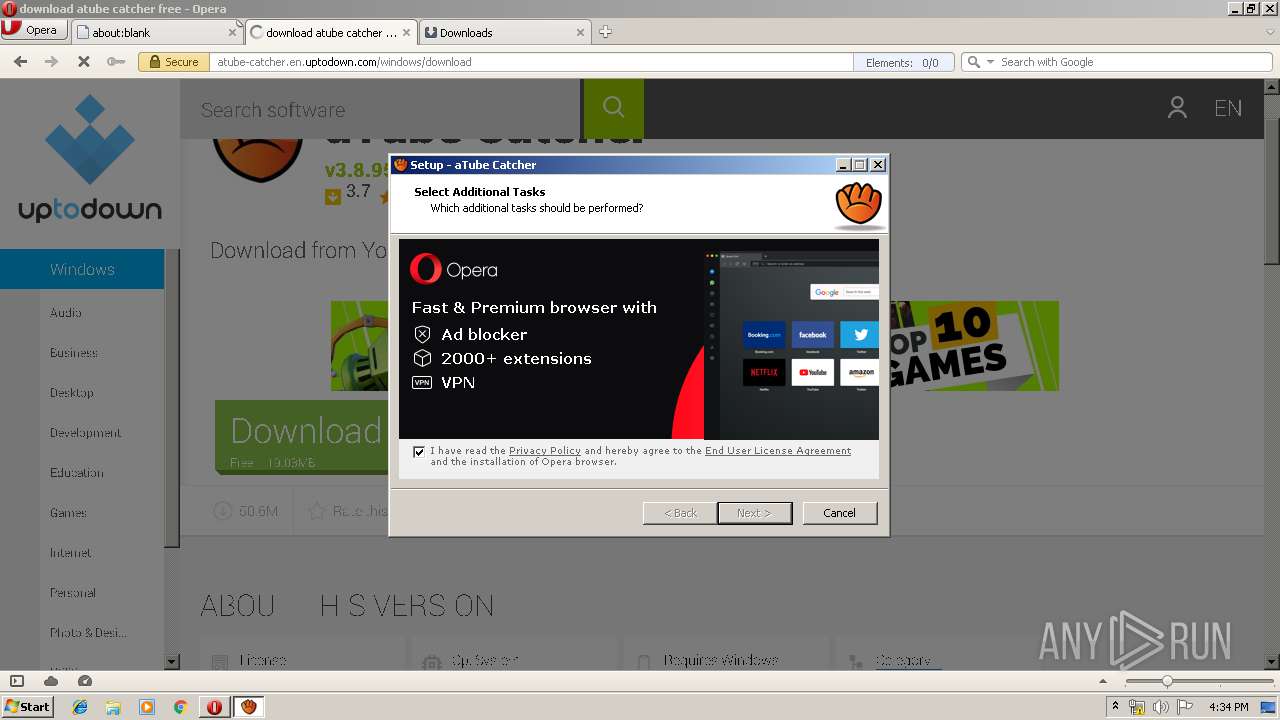Image resolution: width=1280 pixels, height=720 pixels.
Task: Switch to Opera in the taskbar
Action: coord(214,707)
